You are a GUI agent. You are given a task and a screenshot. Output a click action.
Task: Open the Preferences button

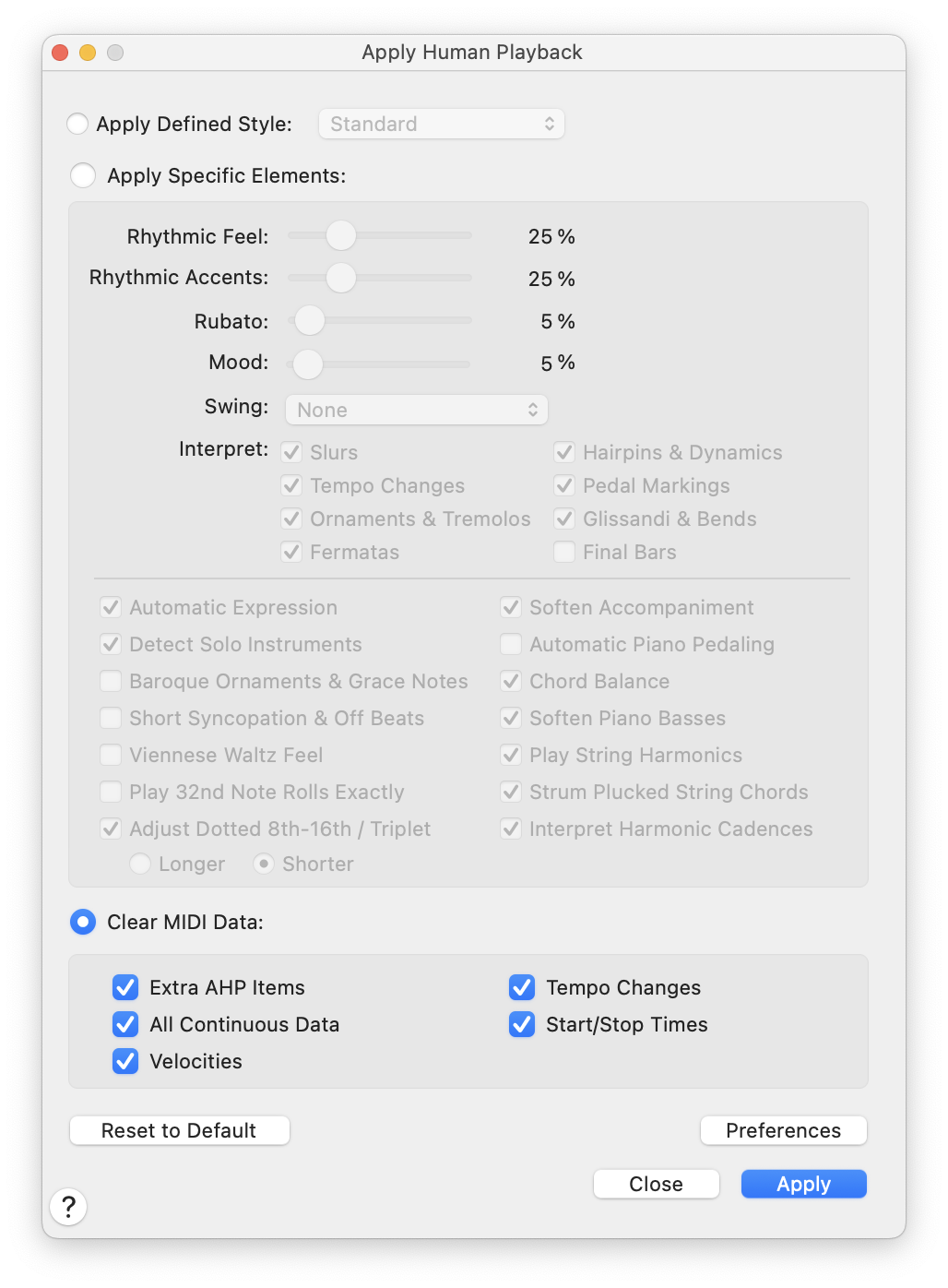click(783, 1130)
